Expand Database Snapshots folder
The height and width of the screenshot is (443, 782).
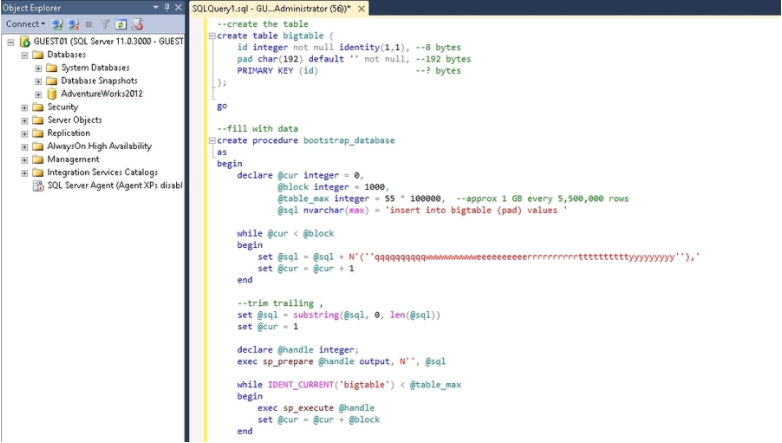pyautogui.click(x=38, y=81)
